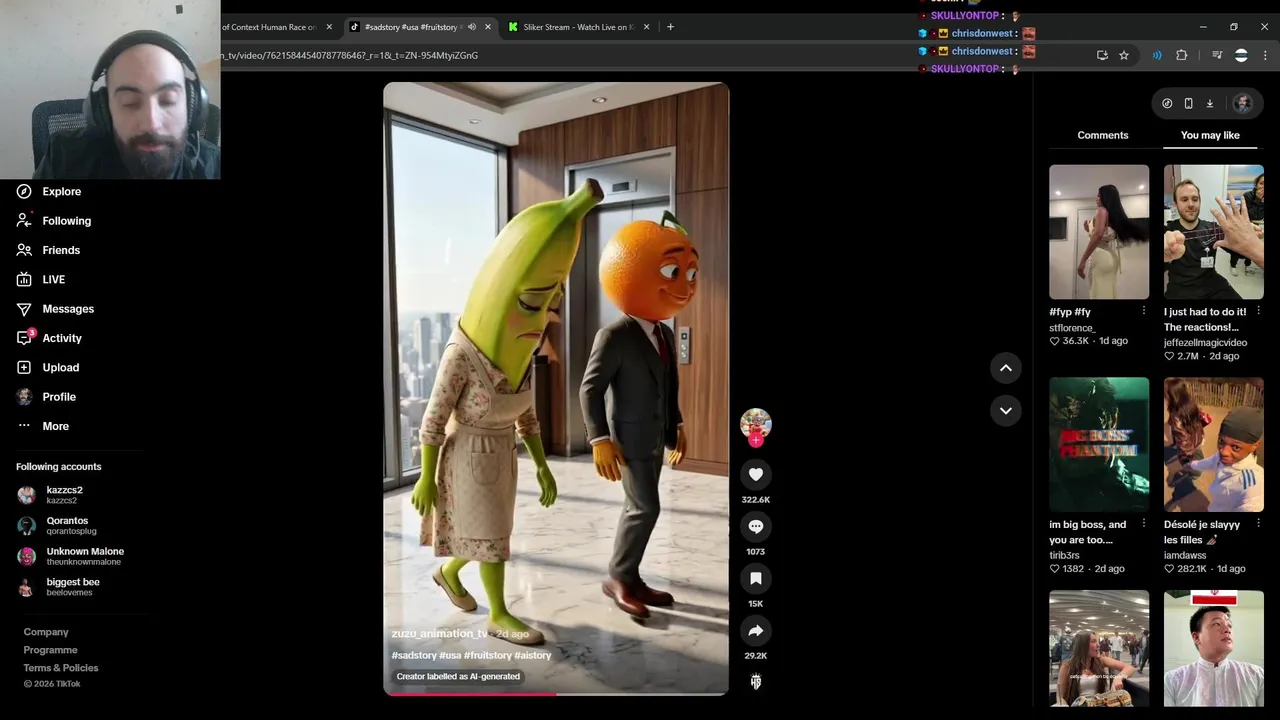Switch to the Comments tab
Screen dimensions: 1280x720
pos(1103,135)
